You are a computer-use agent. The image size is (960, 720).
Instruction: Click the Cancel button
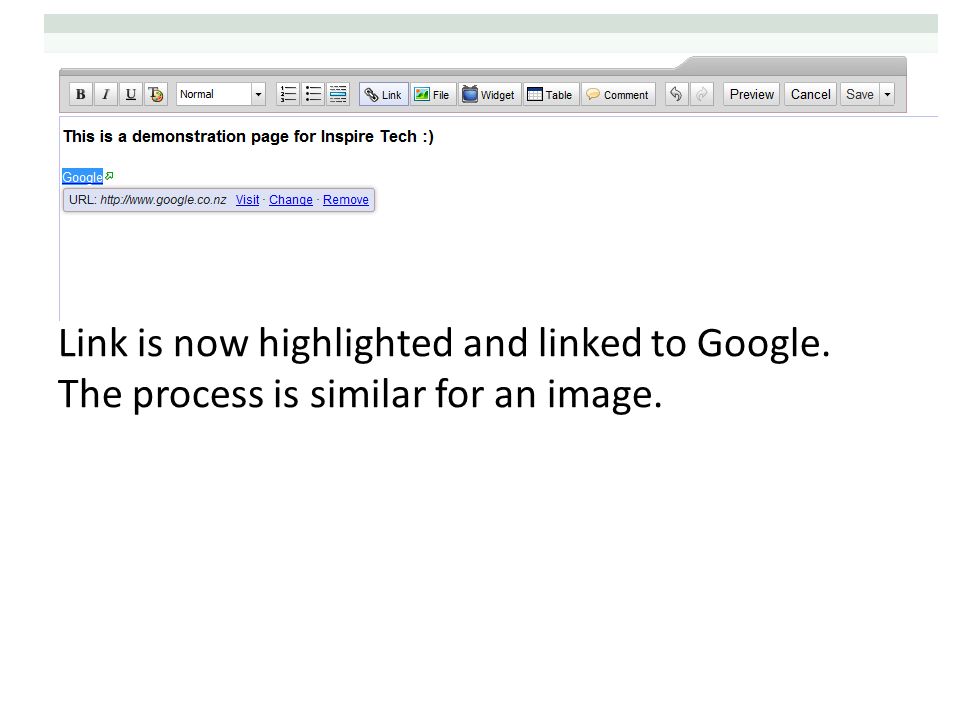[810, 94]
